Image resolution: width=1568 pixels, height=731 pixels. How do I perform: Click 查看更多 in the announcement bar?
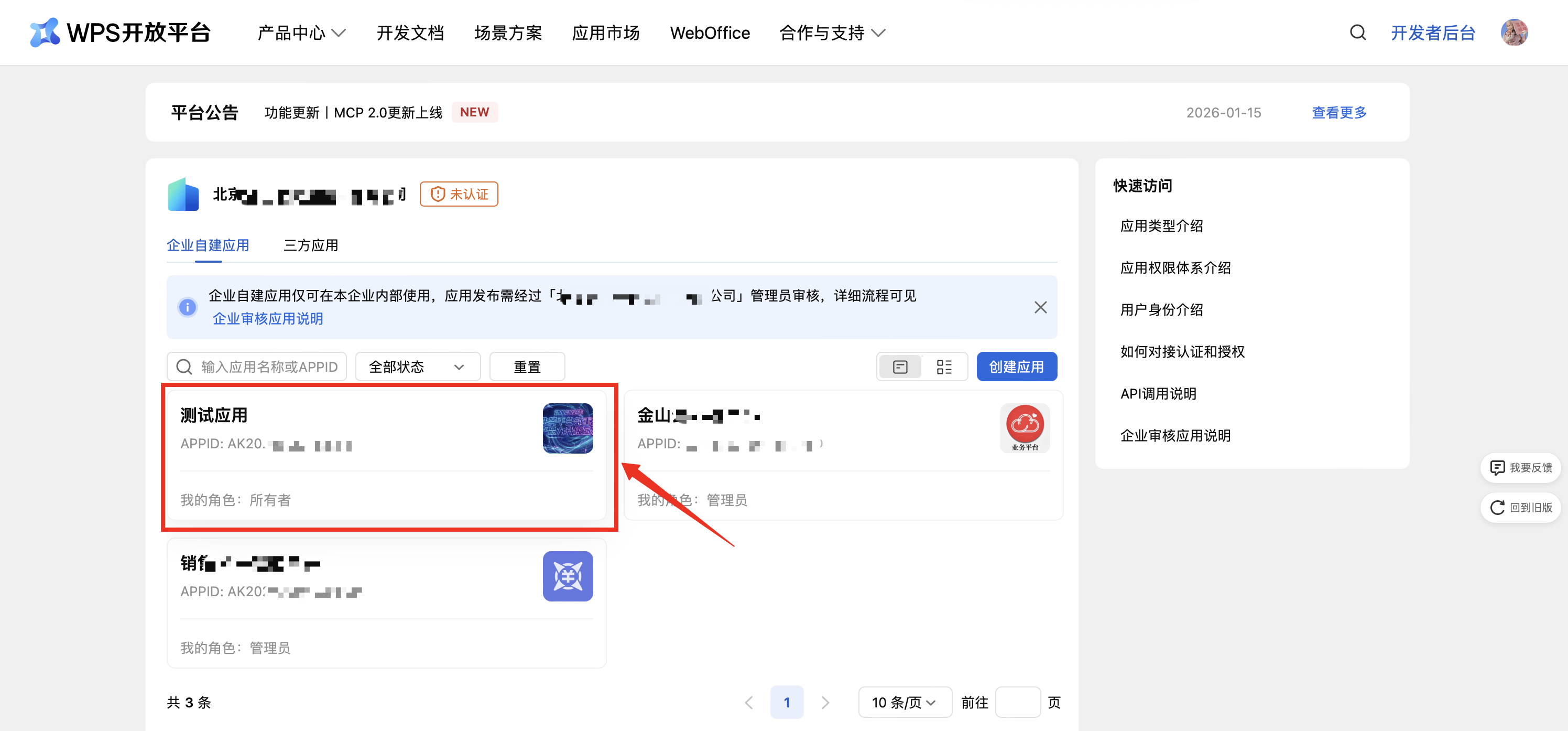(x=1339, y=113)
